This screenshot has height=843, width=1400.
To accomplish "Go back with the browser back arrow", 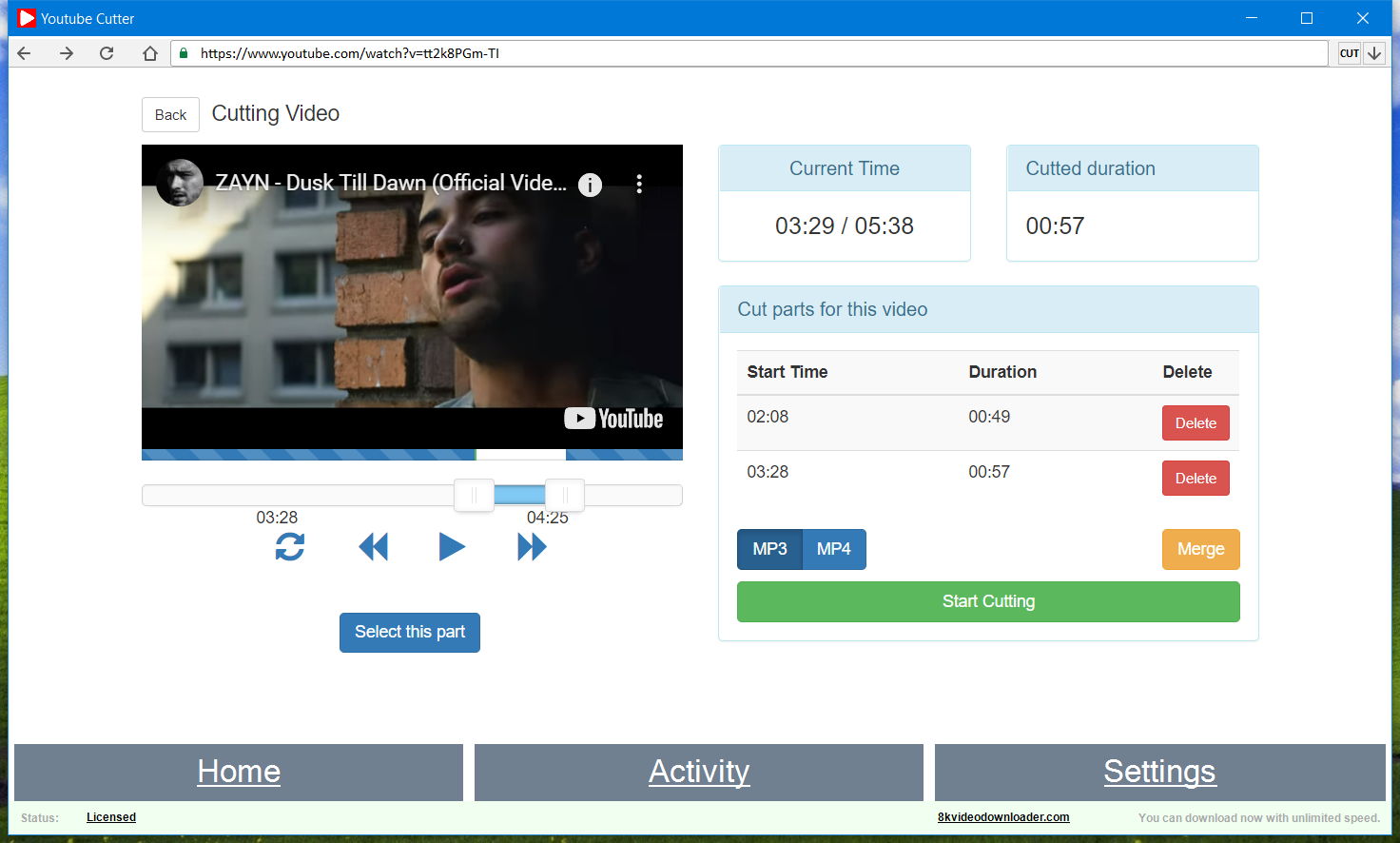I will 25,53.
